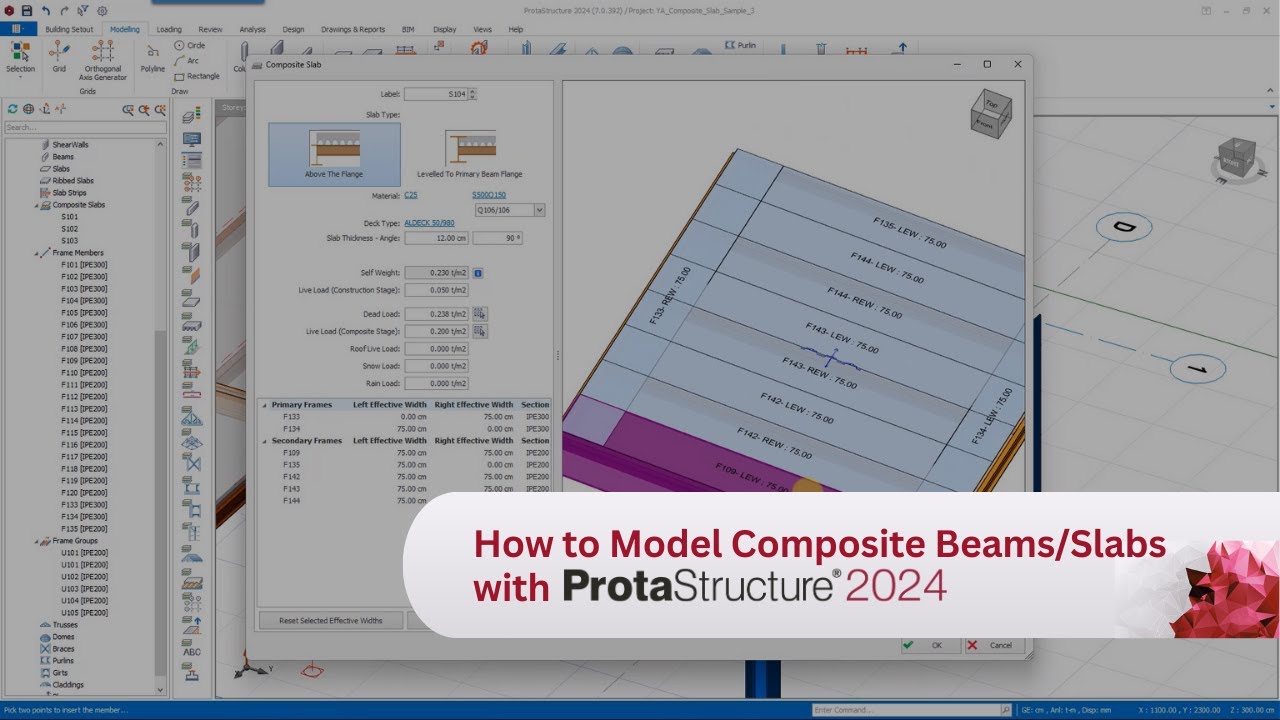Image resolution: width=1280 pixels, height=720 pixels.
Task: Open settings gear in quick access toolbar
Action: point(101,10)
